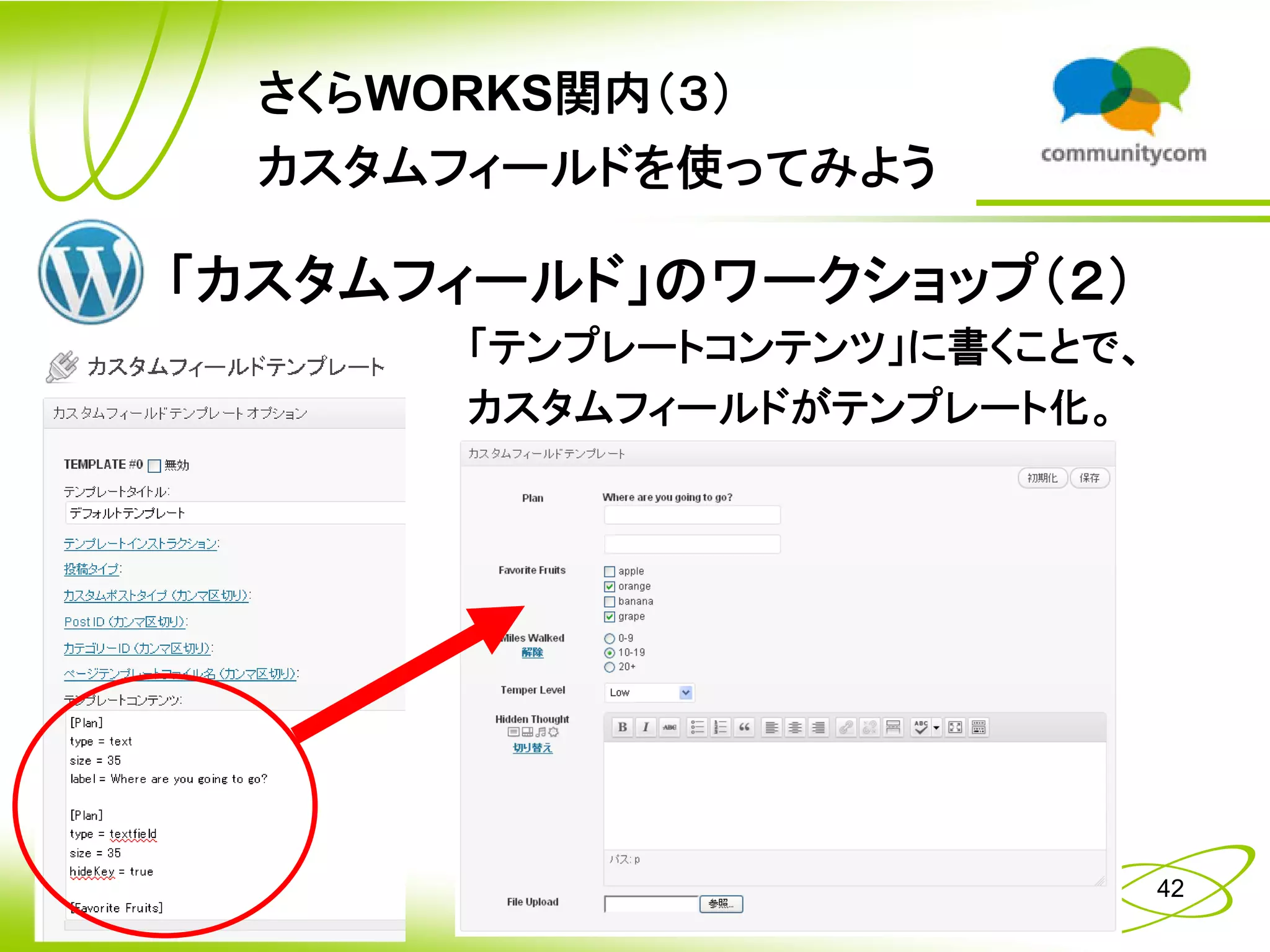Screen dimensions: 1270x952
Task: Click the 'パス: p' status text
Action: click(x=624, y=860)
